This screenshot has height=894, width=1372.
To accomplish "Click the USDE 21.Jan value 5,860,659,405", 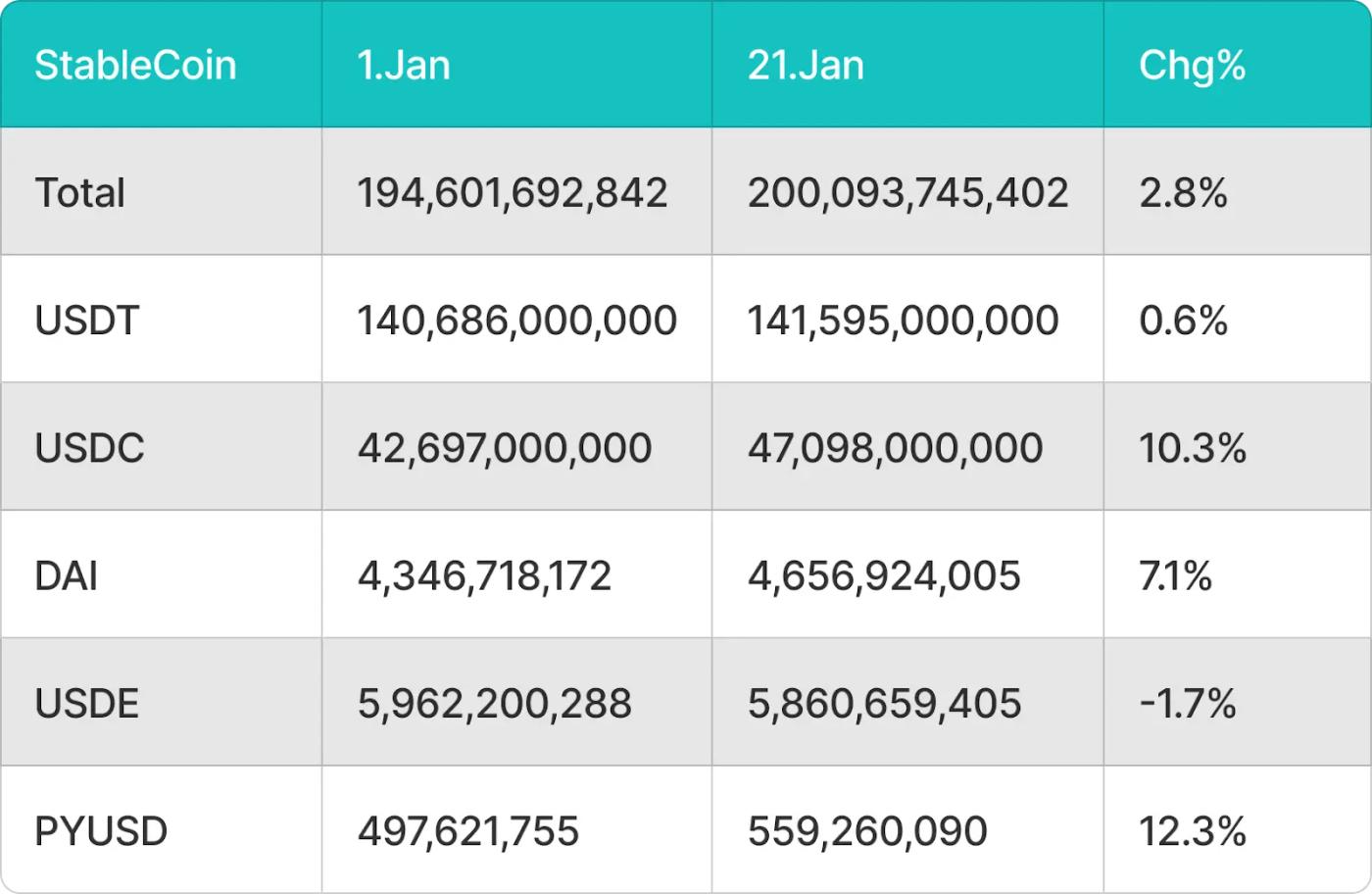I will tap(884, 703).
